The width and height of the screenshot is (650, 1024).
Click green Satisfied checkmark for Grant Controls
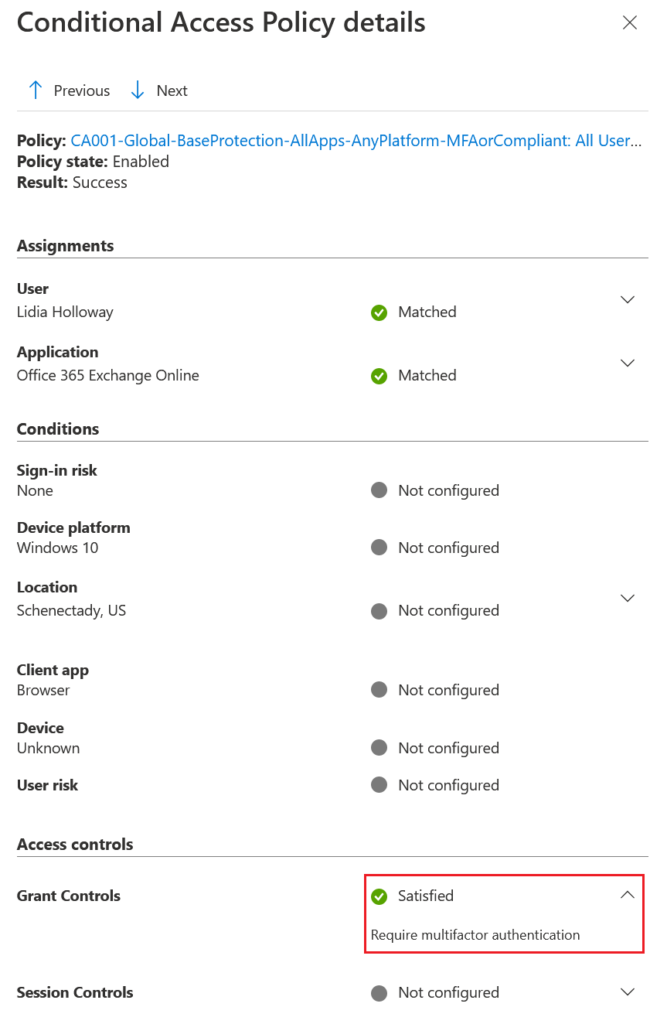coord(379,896)
